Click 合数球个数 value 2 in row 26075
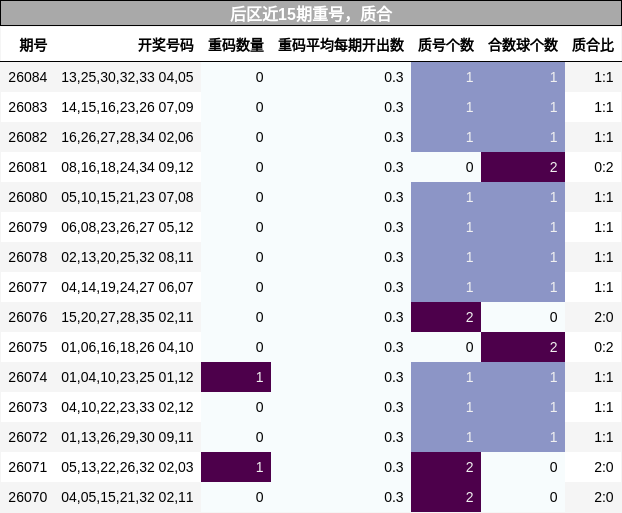 click(x=523, y=347)
